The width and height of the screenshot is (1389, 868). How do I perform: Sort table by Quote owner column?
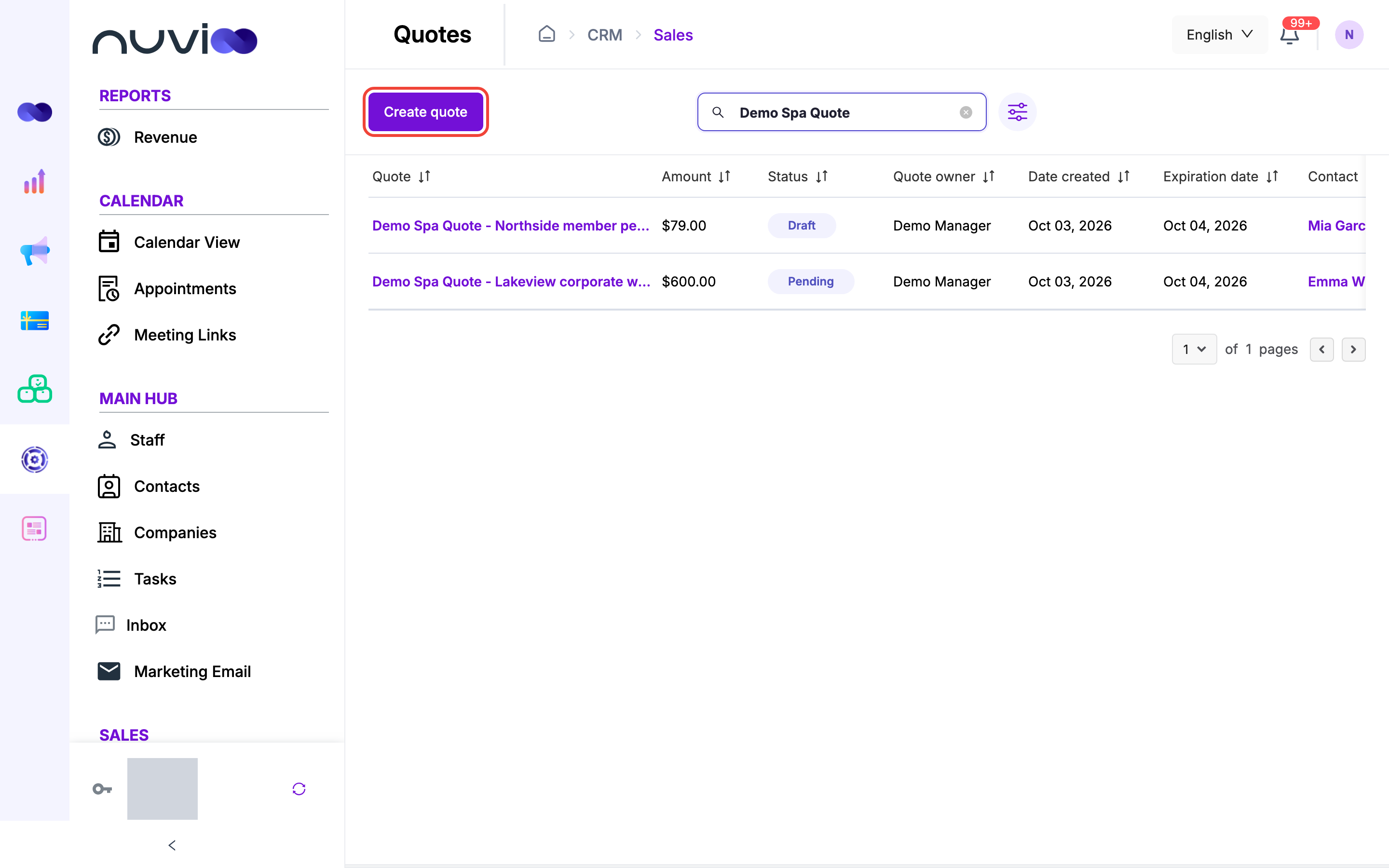pos(988,176)
